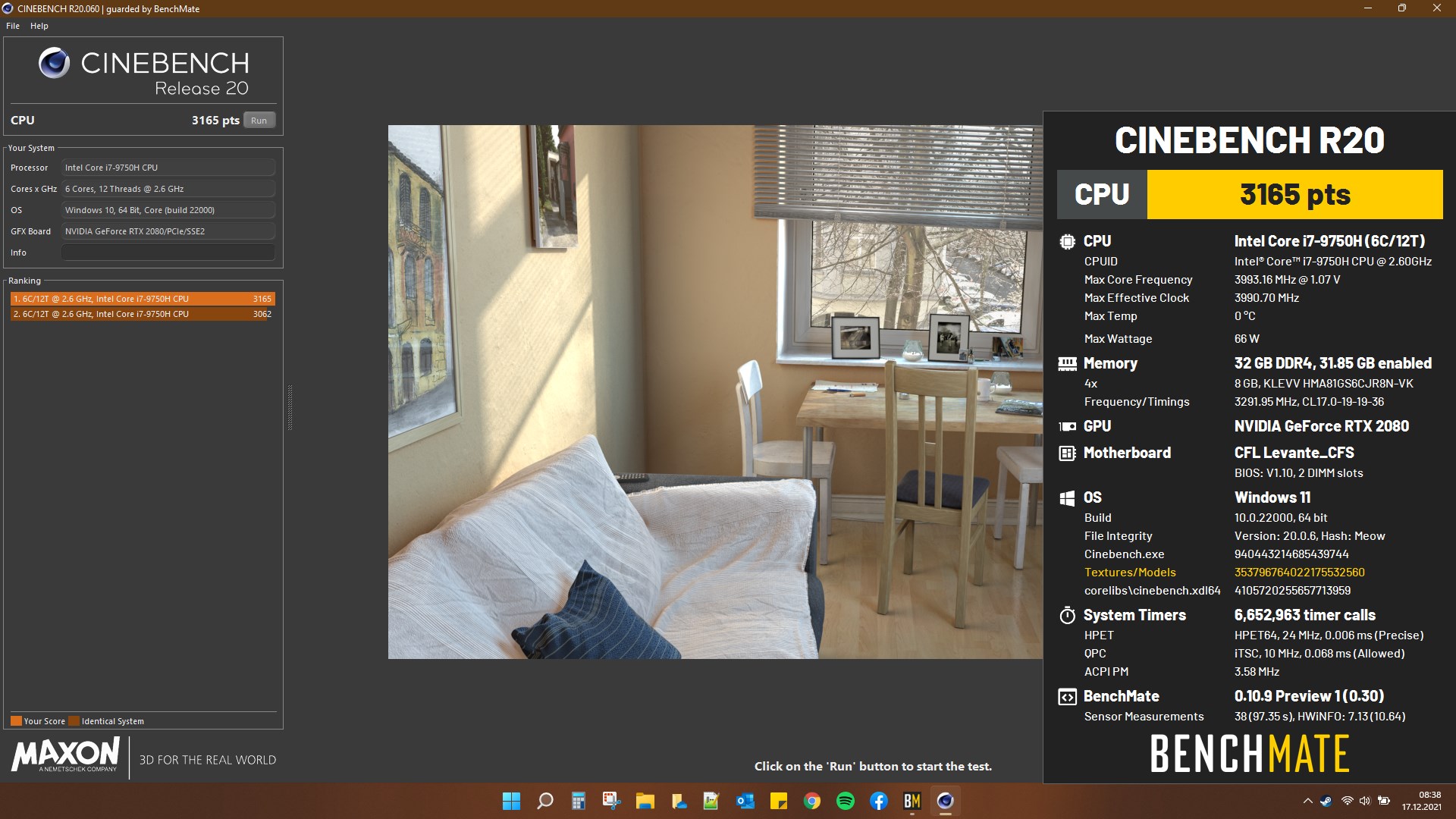This screenshot has height=819, width=1456.
Task: Click the OS field showing Windows 10
Action: tap(168, 210)
